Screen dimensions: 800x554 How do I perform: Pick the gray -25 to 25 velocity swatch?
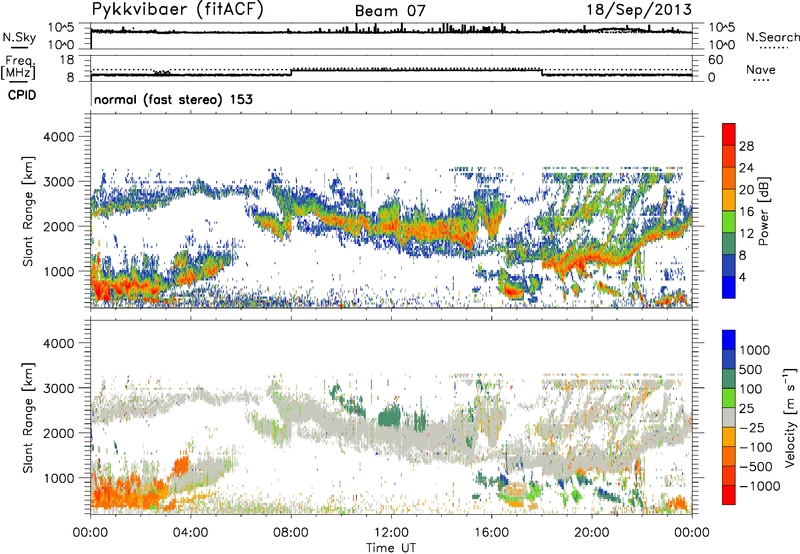tap(729, 417)
